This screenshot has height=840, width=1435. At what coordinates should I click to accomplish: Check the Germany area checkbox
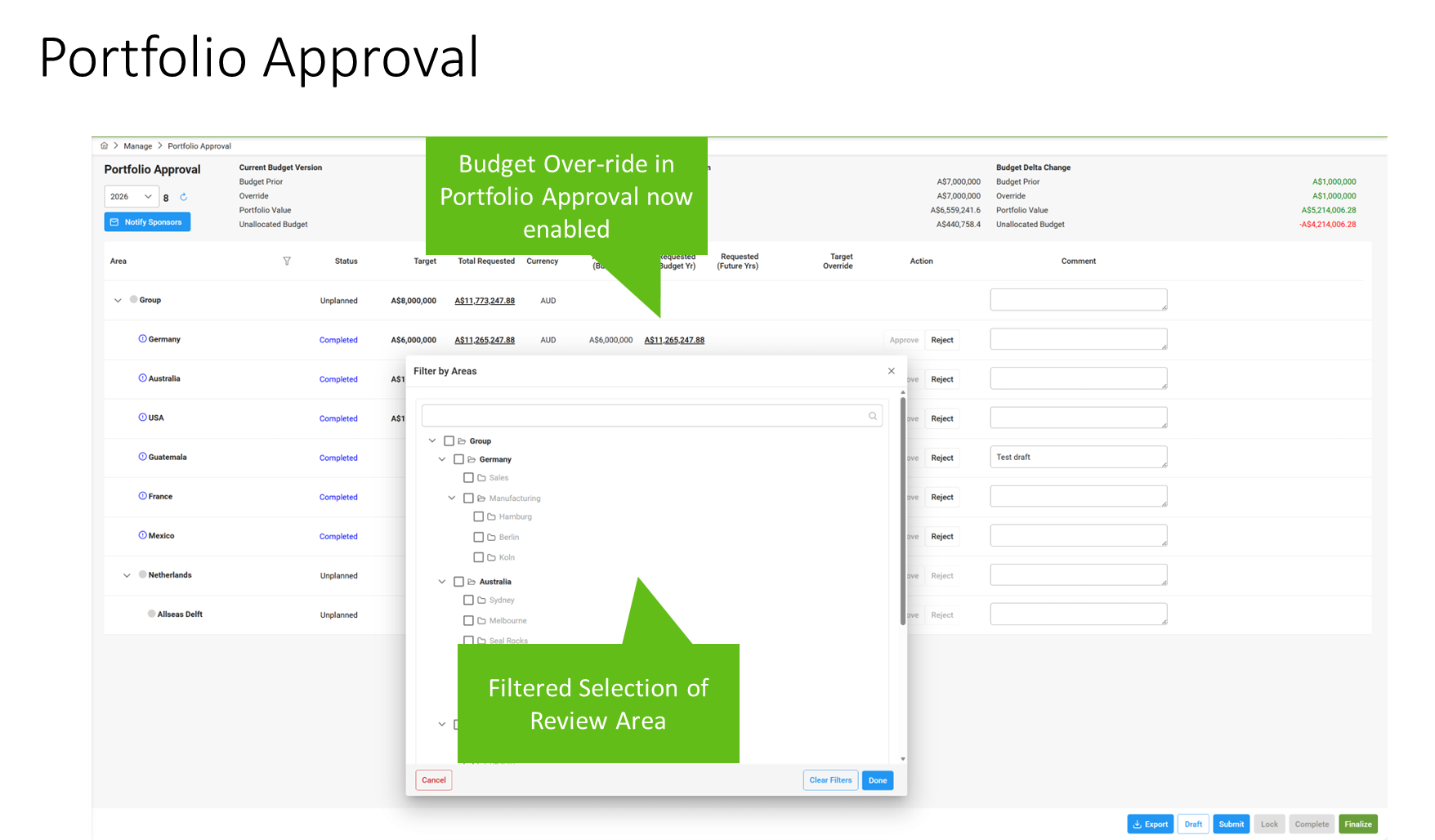(x=458, y=459)
